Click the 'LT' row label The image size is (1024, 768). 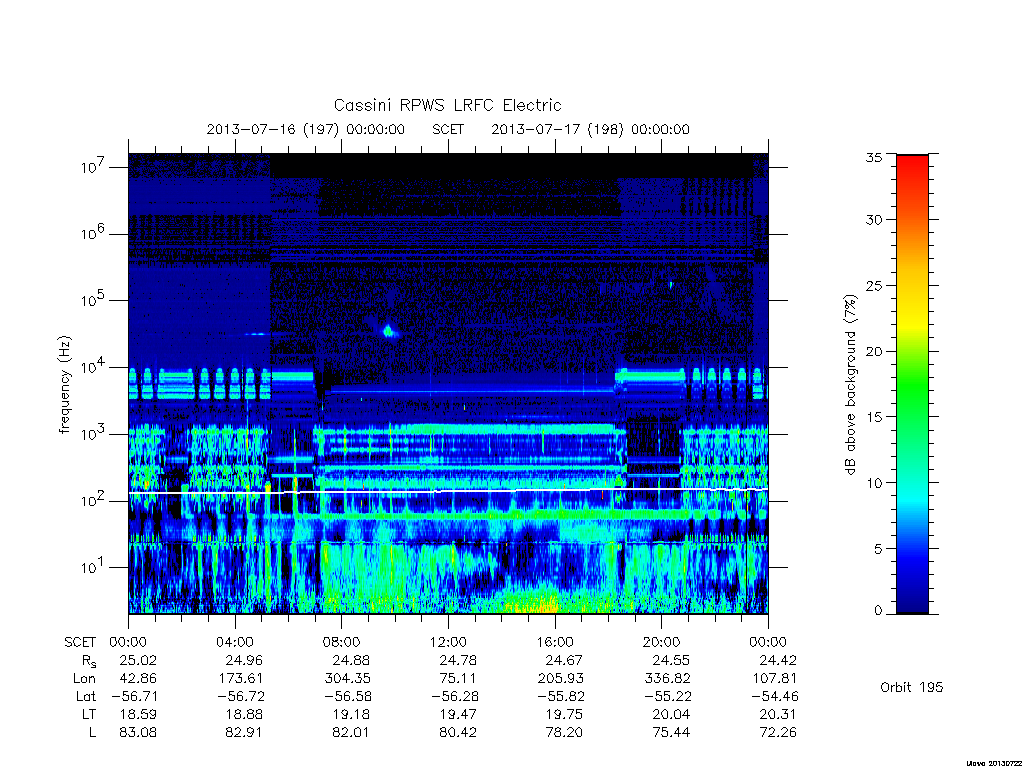tap(89, 714)
